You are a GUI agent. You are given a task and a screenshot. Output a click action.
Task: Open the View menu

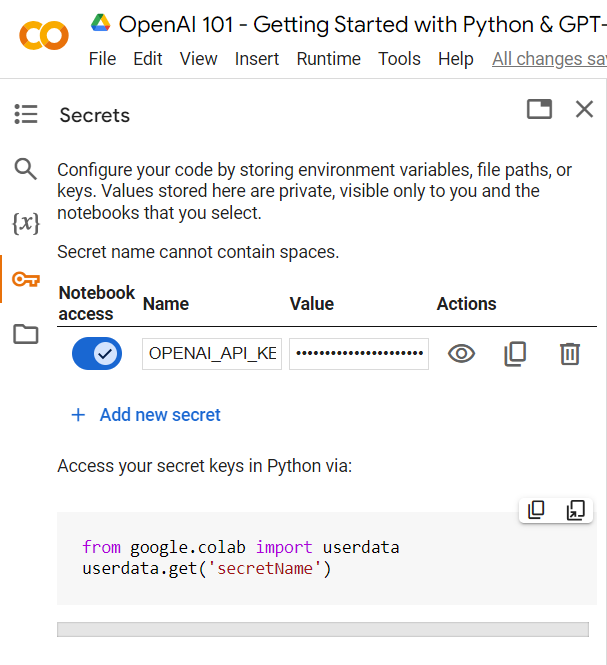point(199,59)
